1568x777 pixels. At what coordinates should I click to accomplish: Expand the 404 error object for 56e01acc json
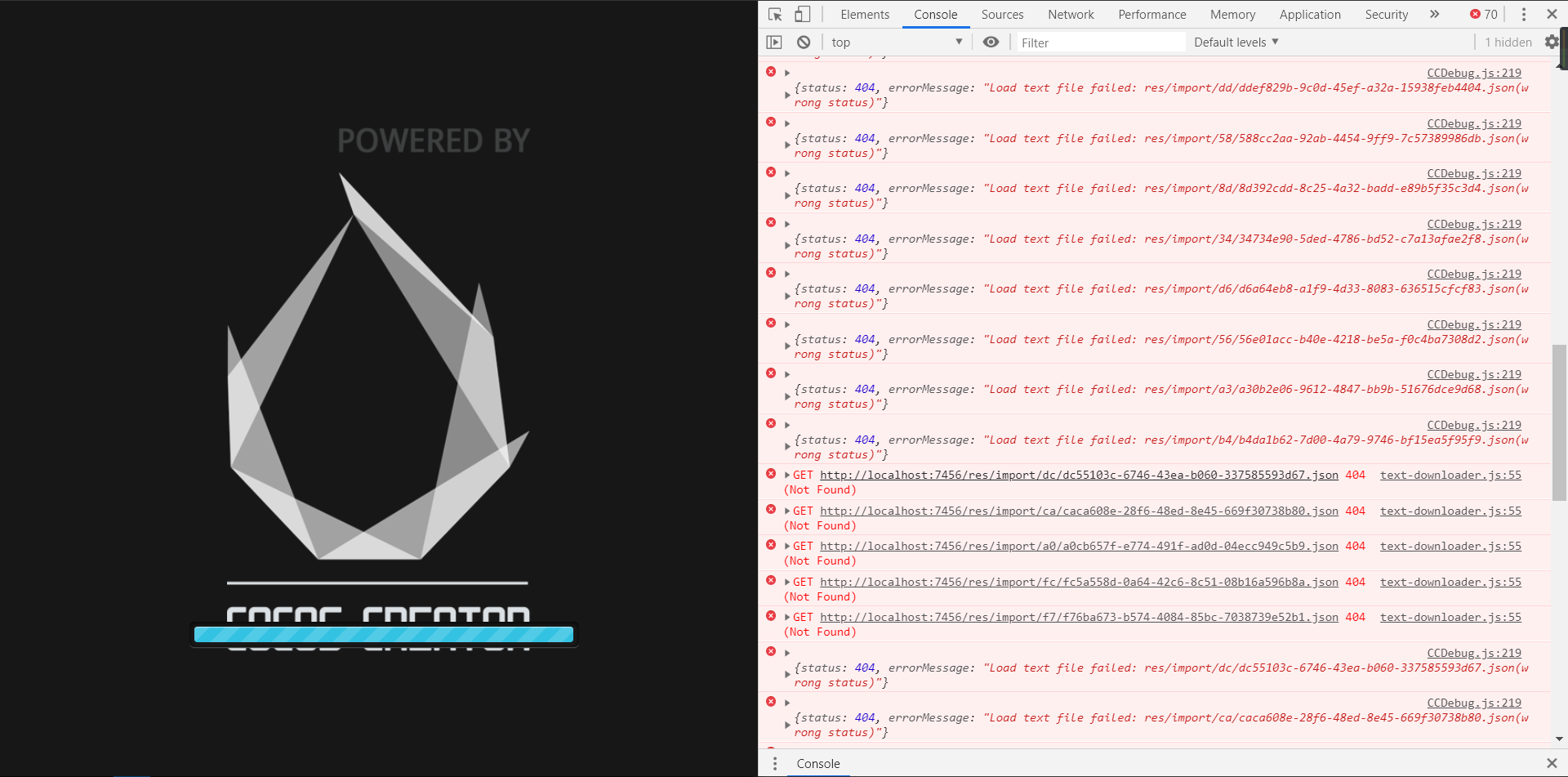coord(787,347)
